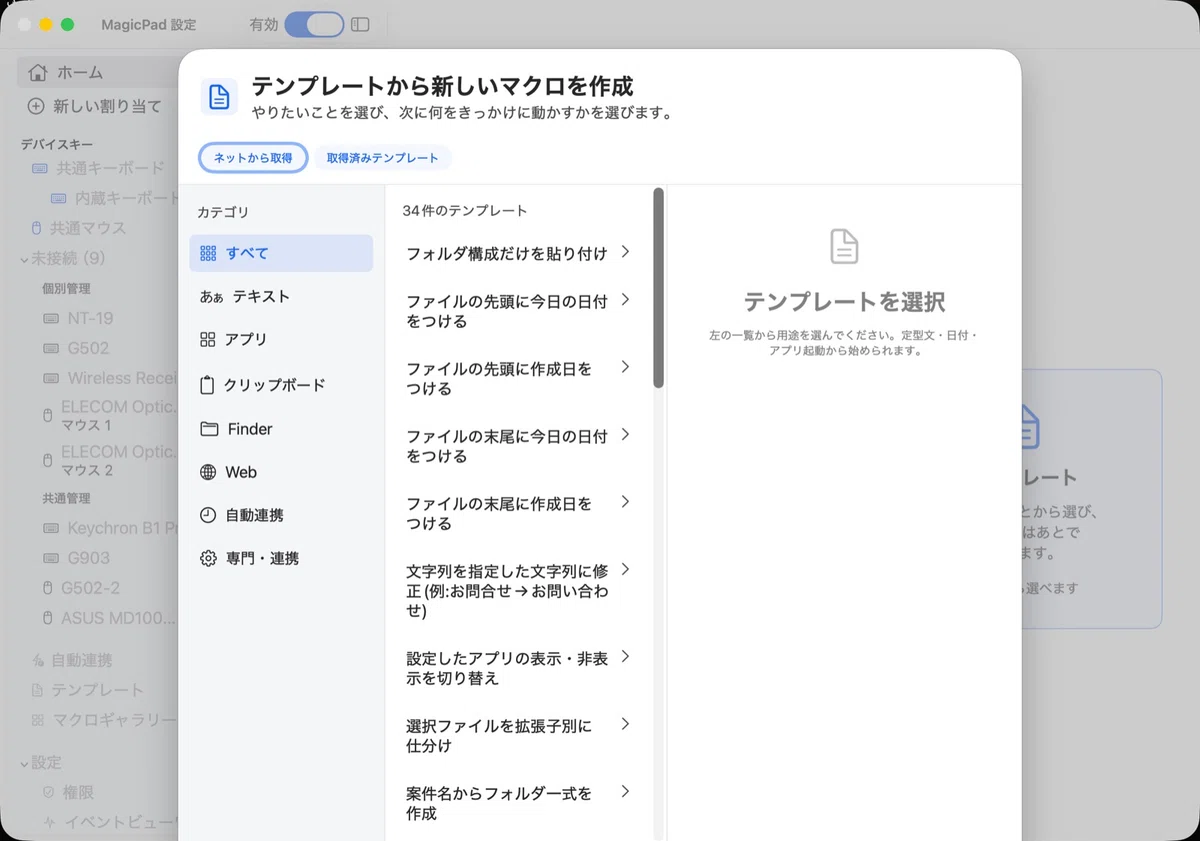Open 案件名からフォルダ一式を作成 template
This screenshot has height=841, width=1200.
pos(518,803)
